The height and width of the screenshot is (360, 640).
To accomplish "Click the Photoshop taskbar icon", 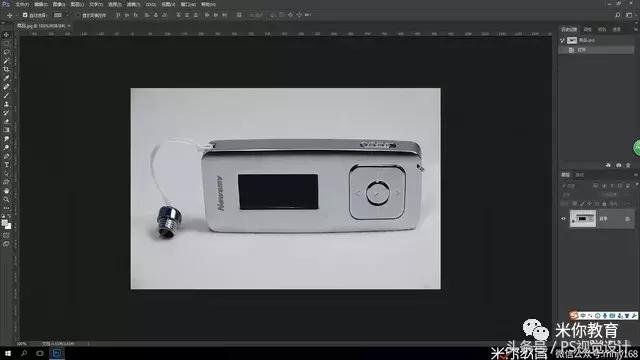I will point(57,353).
